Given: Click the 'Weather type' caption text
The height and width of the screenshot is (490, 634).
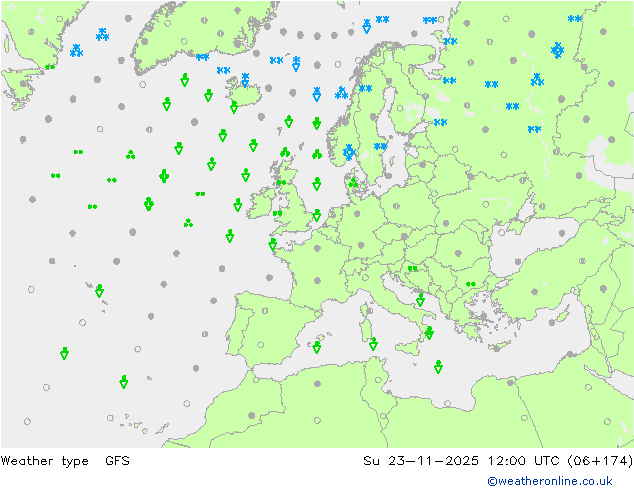Looking at the screenshot, I should point(44,461).
